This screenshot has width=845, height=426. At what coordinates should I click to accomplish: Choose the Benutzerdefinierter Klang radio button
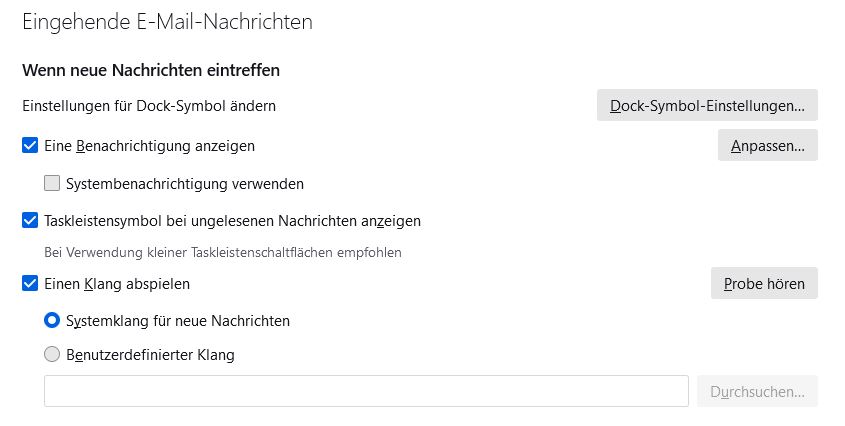[x=52, y=354]
